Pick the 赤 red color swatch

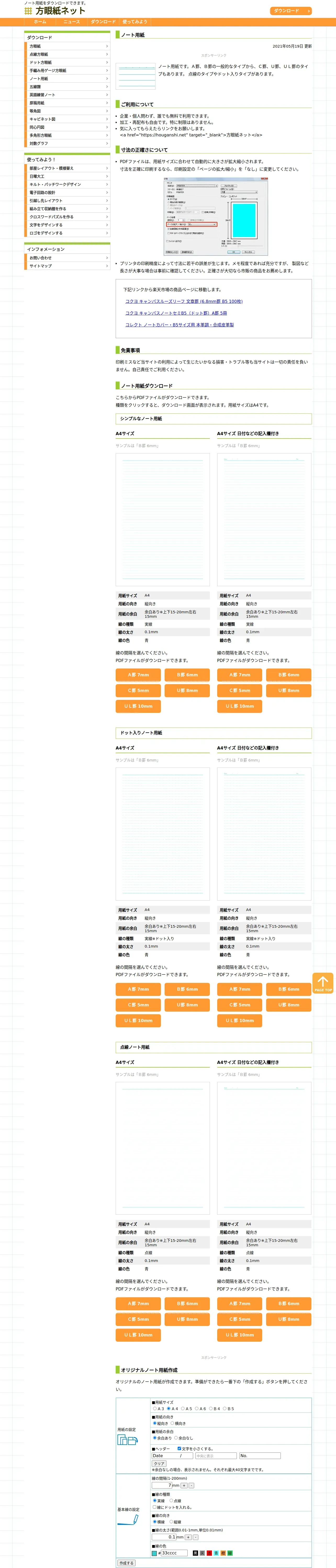pos(209,1553)
